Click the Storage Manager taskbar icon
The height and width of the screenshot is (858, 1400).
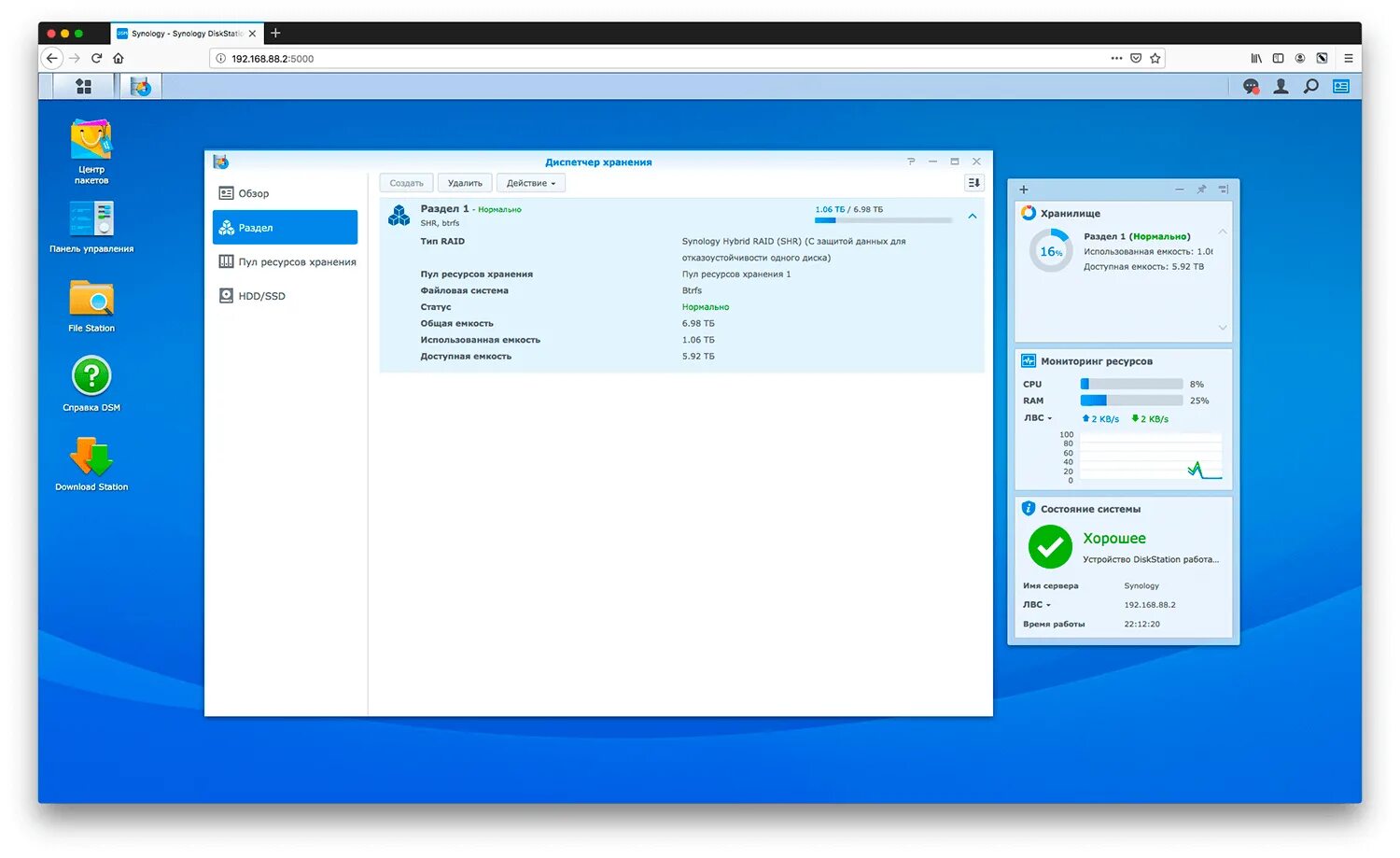tap(141, 86)
